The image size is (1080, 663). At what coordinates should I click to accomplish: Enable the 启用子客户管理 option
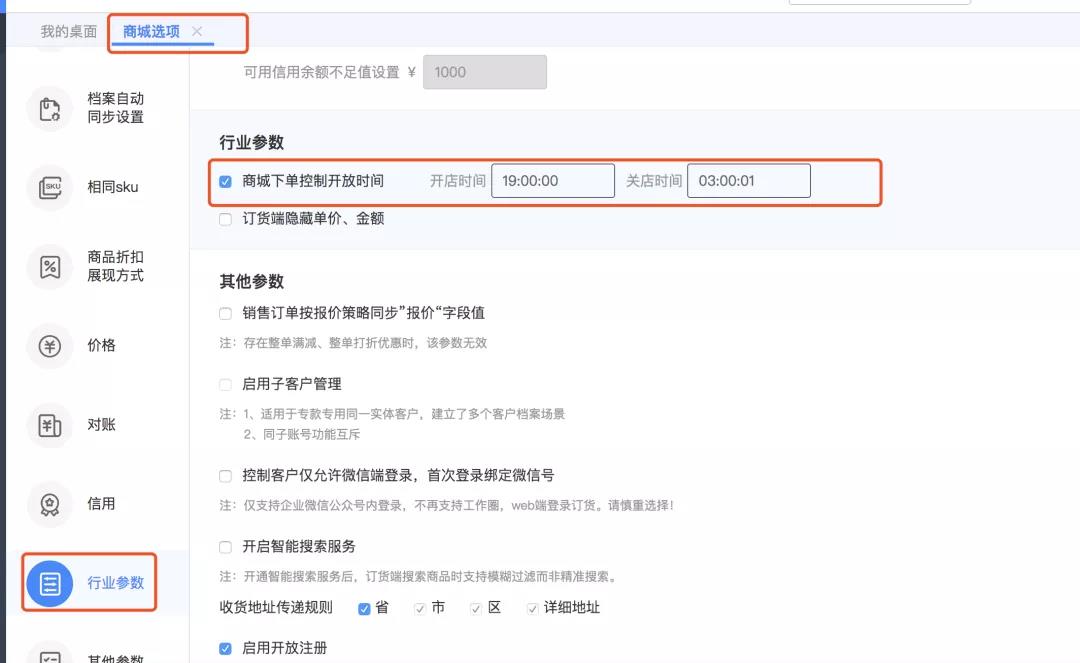click(224, 384)
